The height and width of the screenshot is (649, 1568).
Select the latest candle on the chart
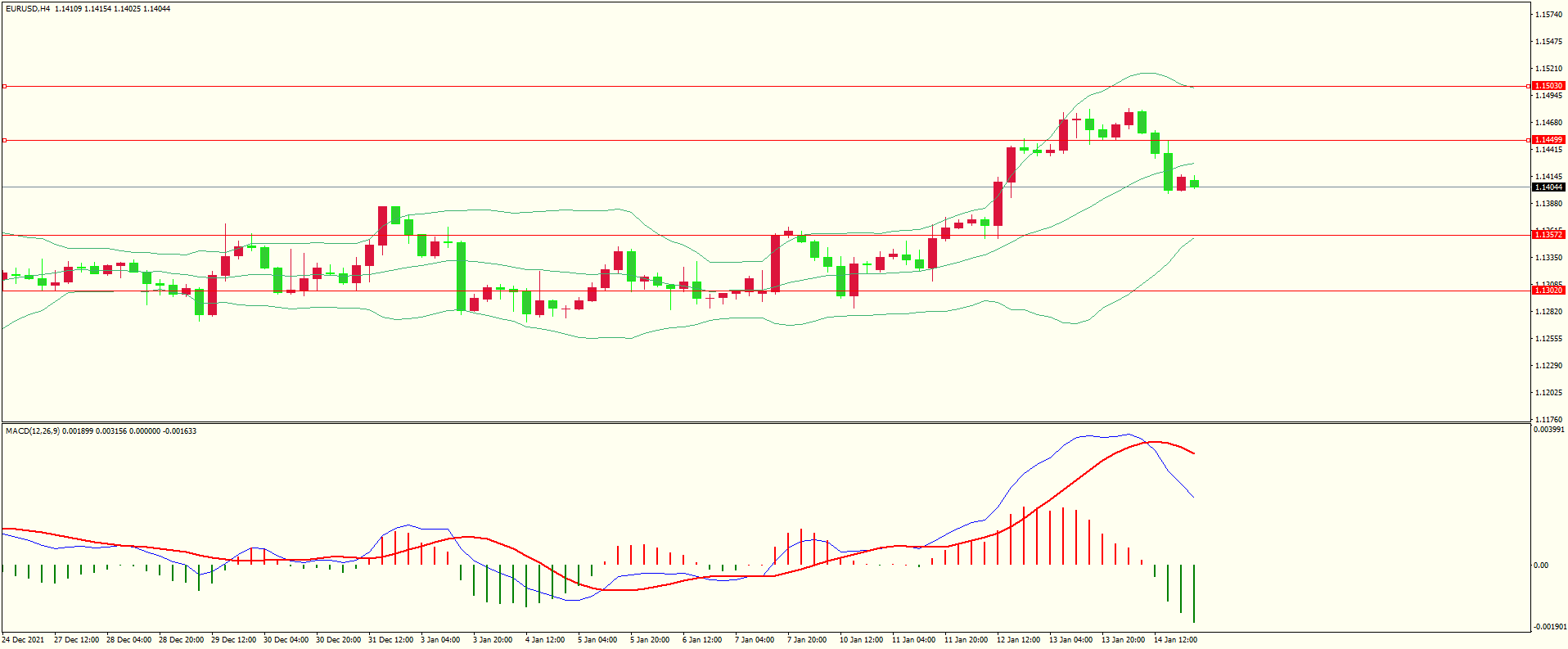click(x=1195, y=183)
